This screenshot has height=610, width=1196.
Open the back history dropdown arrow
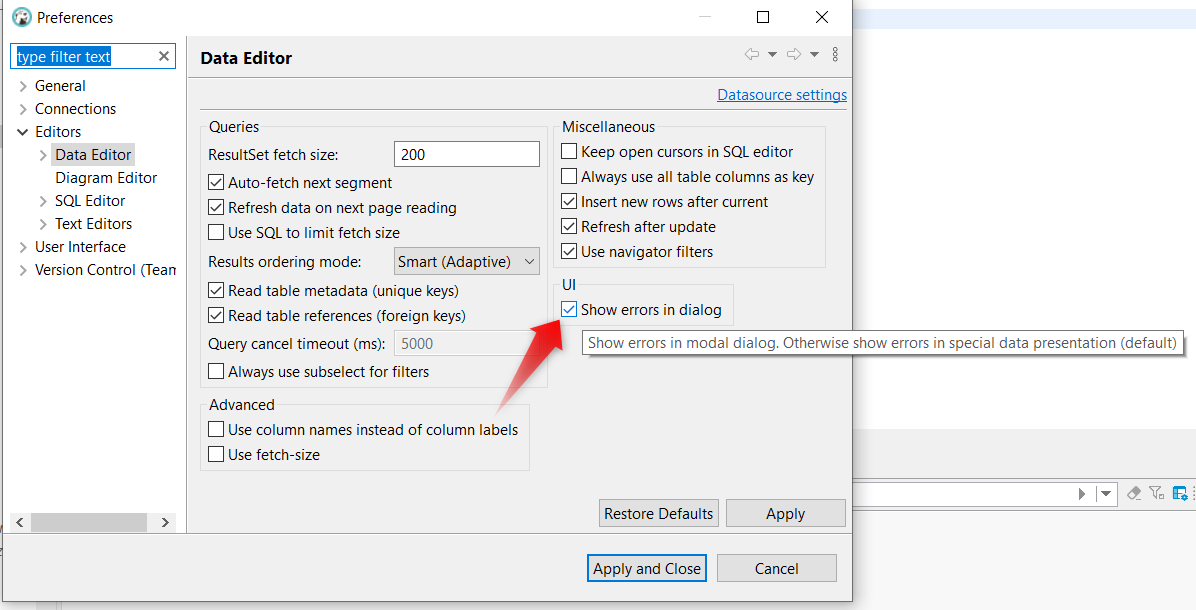click(770, 55)
